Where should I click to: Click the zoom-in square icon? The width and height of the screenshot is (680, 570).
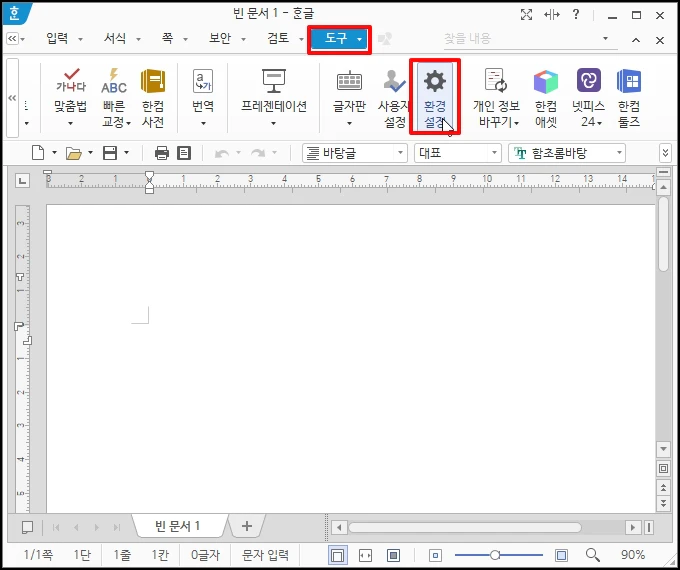pyautogui.click(x=561, y=555)
